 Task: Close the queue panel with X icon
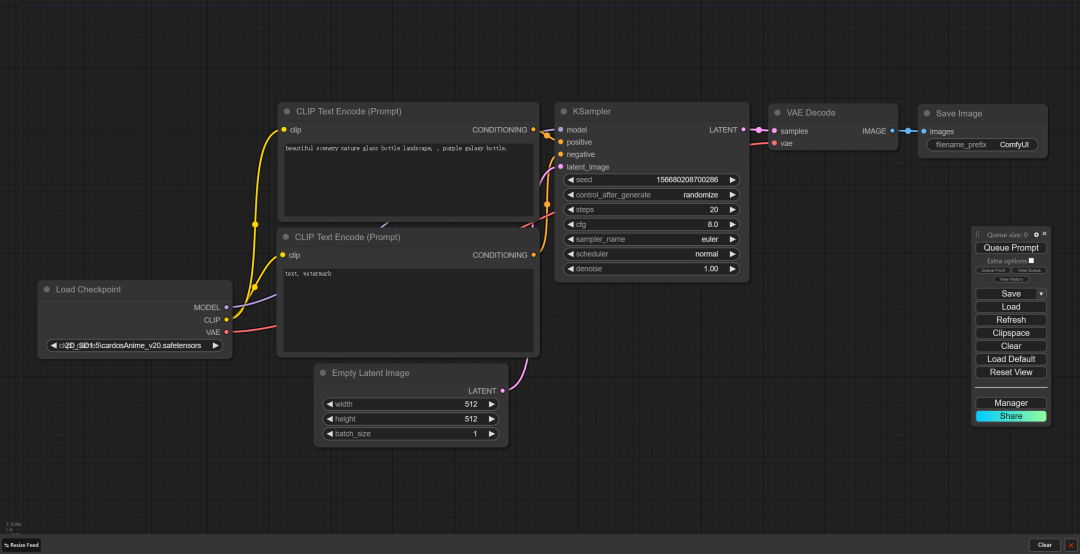(x=1044, y=234)
